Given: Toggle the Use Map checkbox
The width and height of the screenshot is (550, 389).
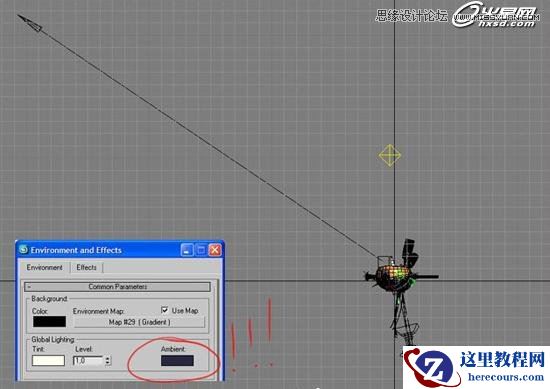Looking at the screenshot, I should pos(164,310).
